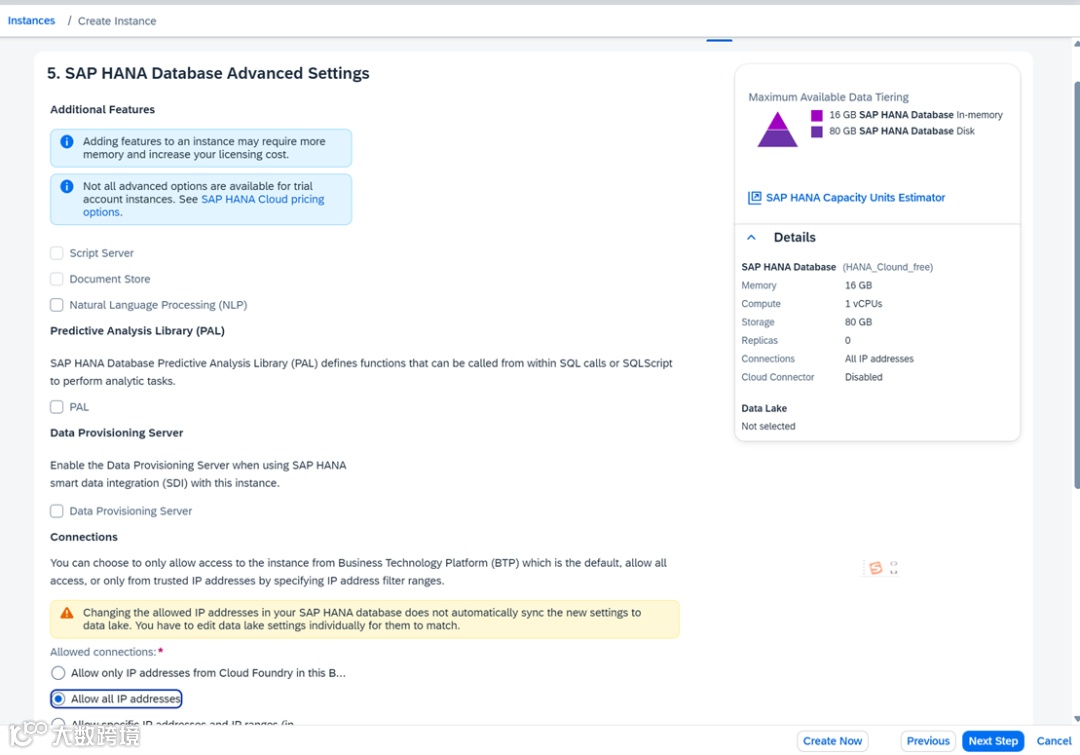Click the info icon beside 'Not all advanced options' message
This screenshot has width=1080, height=755.
67,186
